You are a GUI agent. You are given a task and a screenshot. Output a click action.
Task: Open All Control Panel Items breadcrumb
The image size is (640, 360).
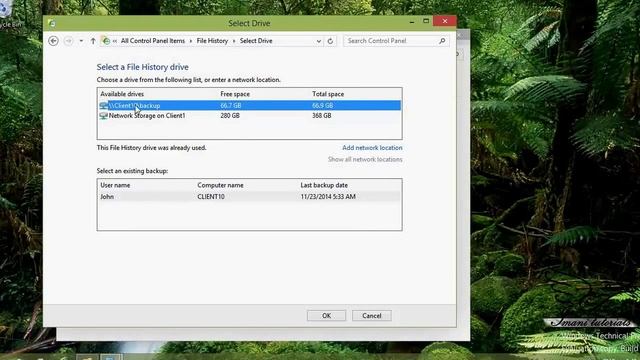pos(153,41)
